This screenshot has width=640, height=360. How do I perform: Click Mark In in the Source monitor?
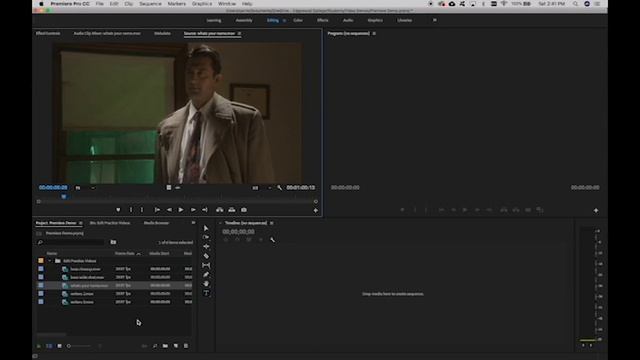tap(131, 210)
